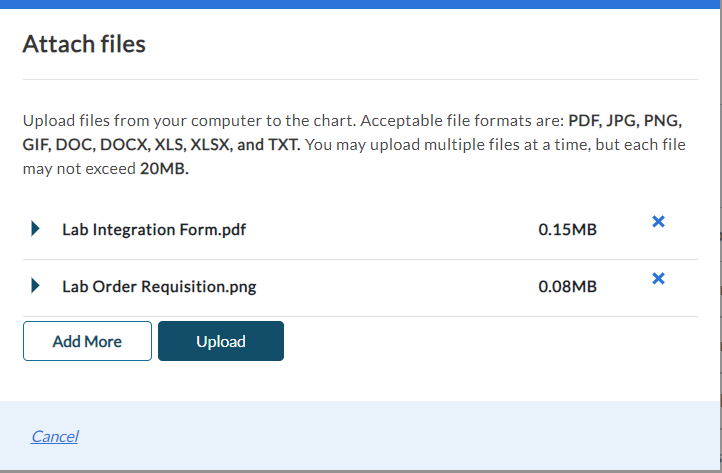Select the Lab Order Requisition.png file name
This screenshot has height=473, width=722.
[159, 286]
